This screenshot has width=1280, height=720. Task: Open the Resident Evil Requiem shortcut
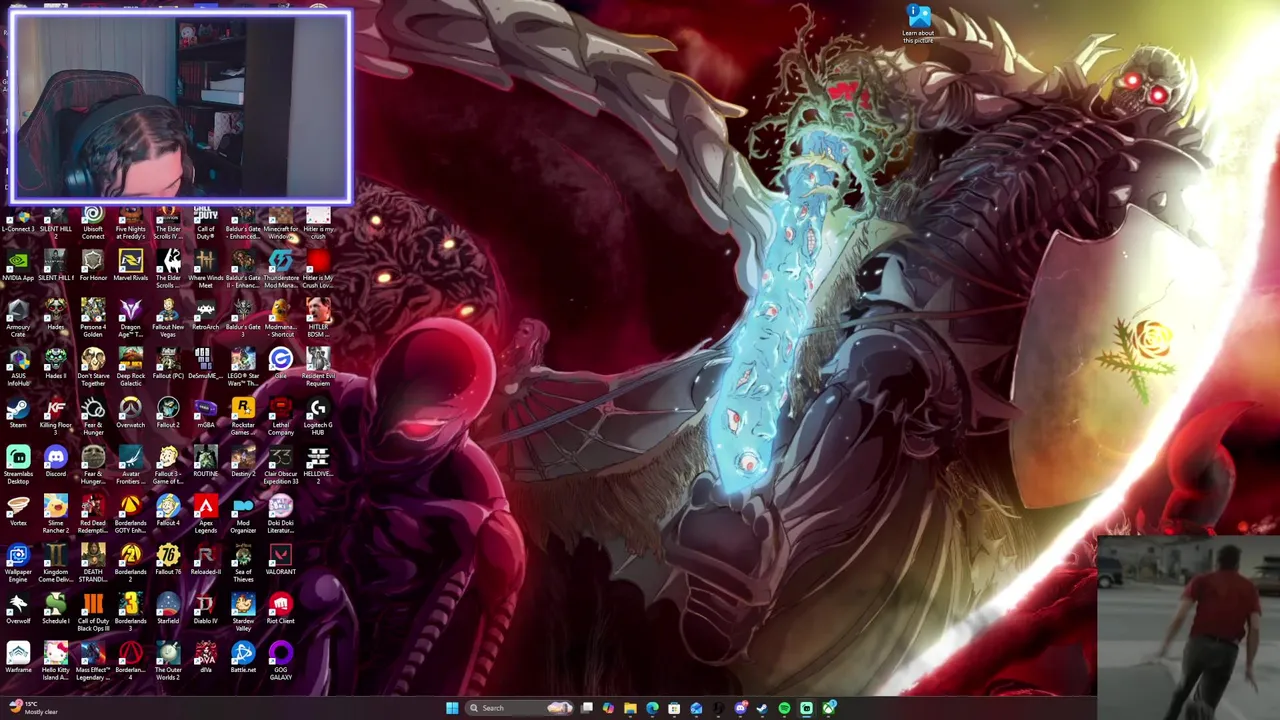[318, 368]
